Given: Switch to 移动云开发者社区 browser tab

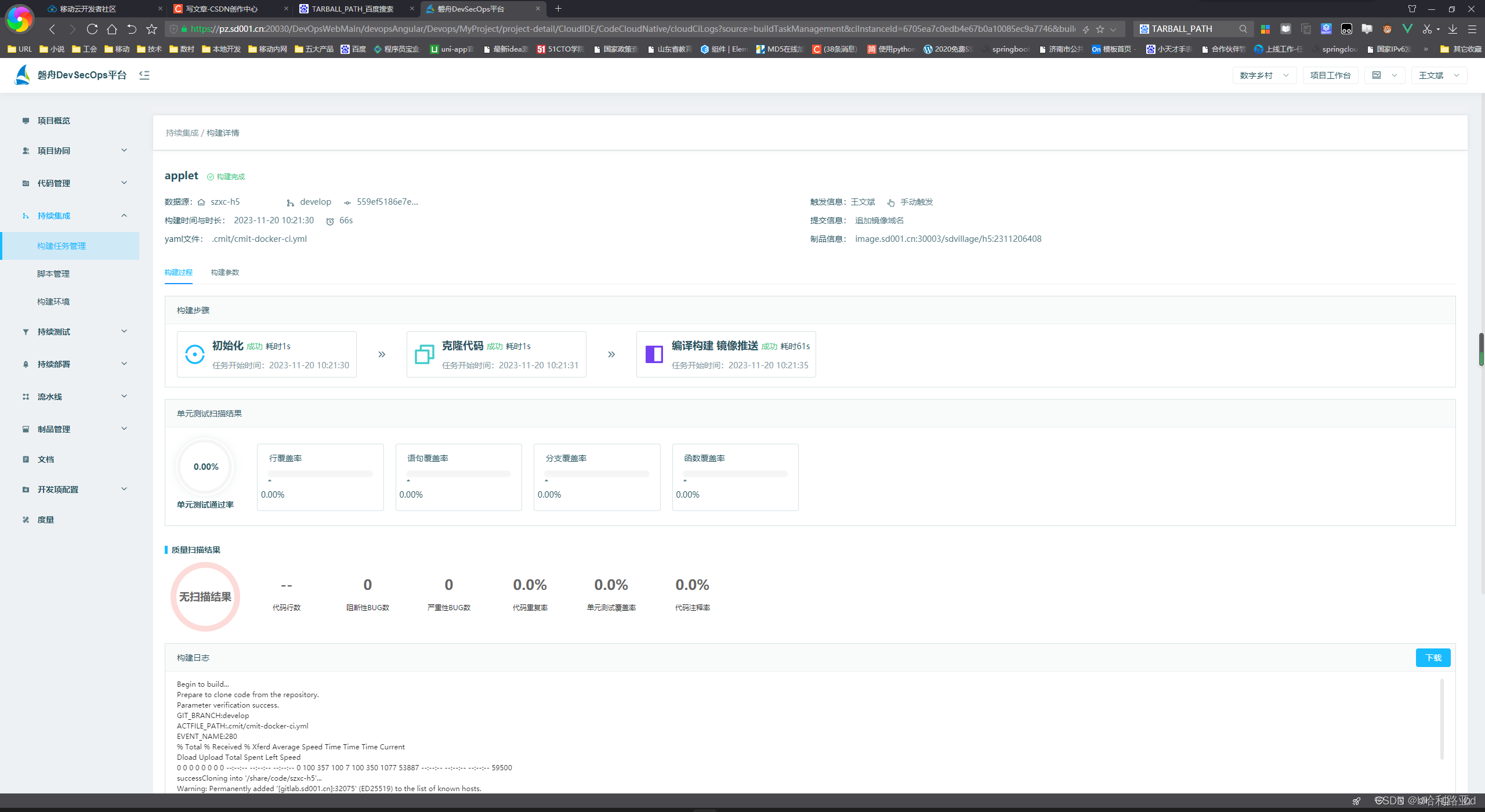Looking at the screenshot, I should coord(104,9).
